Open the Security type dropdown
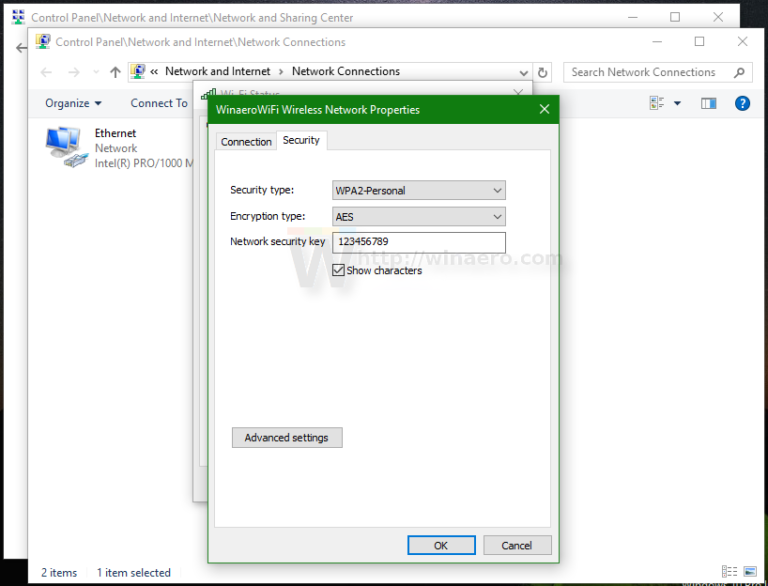The image size is (768, 586). [418, 190]
